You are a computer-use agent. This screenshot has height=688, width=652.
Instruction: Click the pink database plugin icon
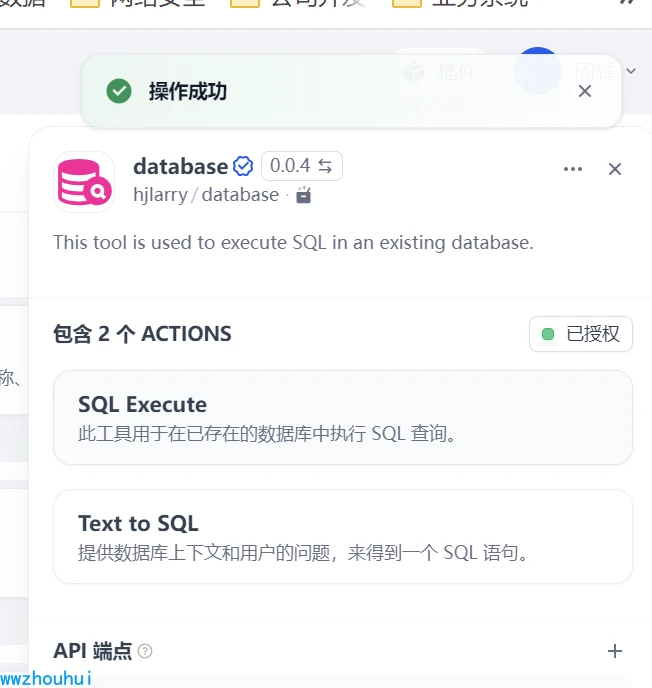(84, 182)
